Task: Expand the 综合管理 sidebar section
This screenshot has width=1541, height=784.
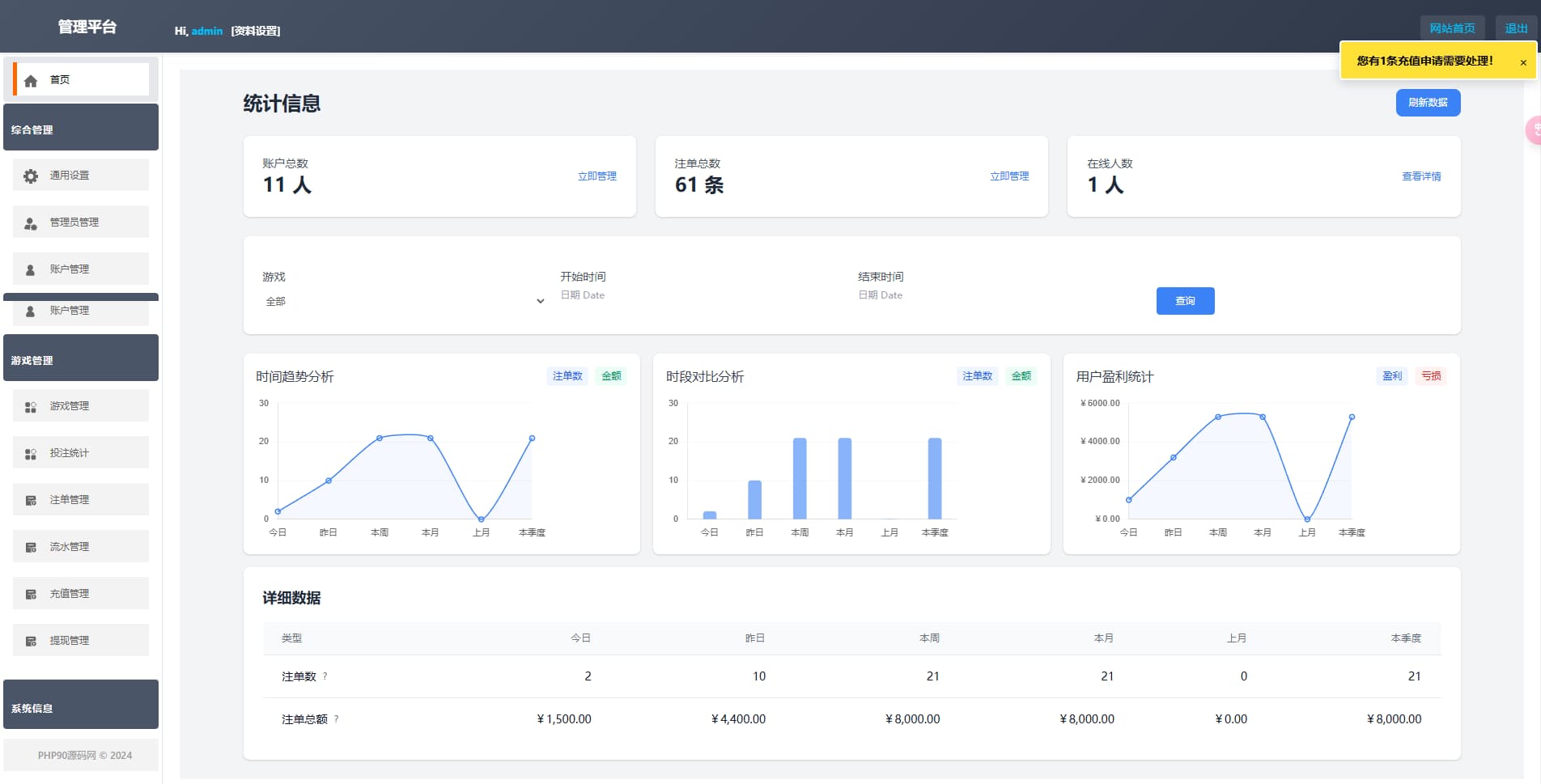Action: pyautogui.click(x=81, y=129)
